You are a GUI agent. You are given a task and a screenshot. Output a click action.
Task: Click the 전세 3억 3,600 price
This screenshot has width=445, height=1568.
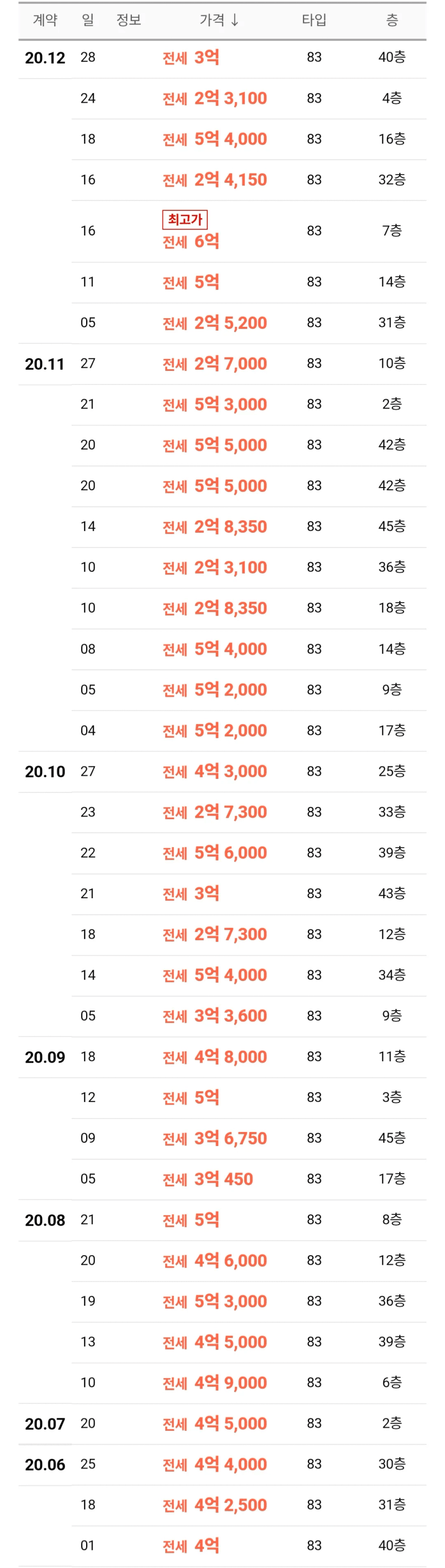[x=215, y=1016]
